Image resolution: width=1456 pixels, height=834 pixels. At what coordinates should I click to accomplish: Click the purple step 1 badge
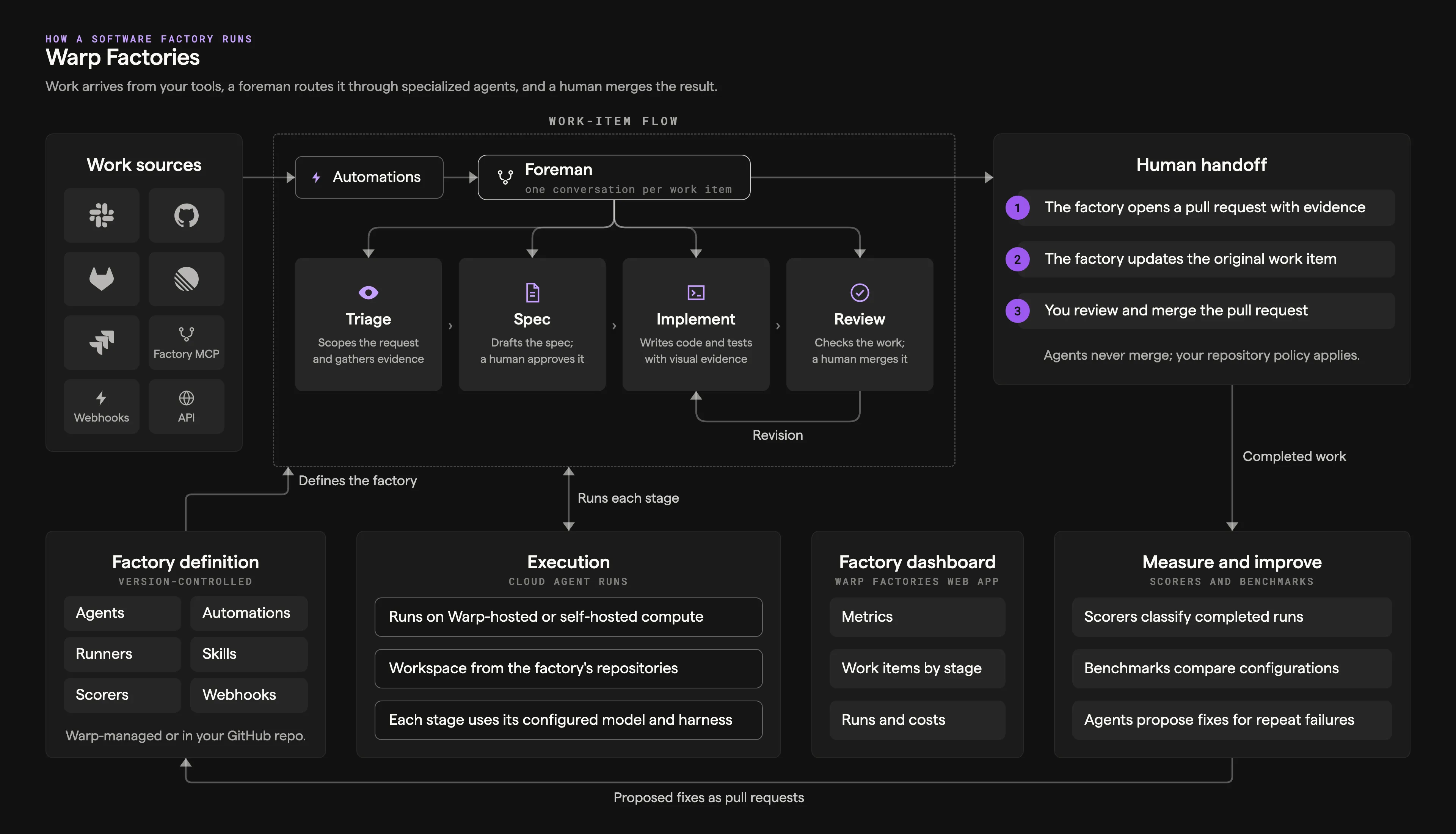(x=1017, y=208)
